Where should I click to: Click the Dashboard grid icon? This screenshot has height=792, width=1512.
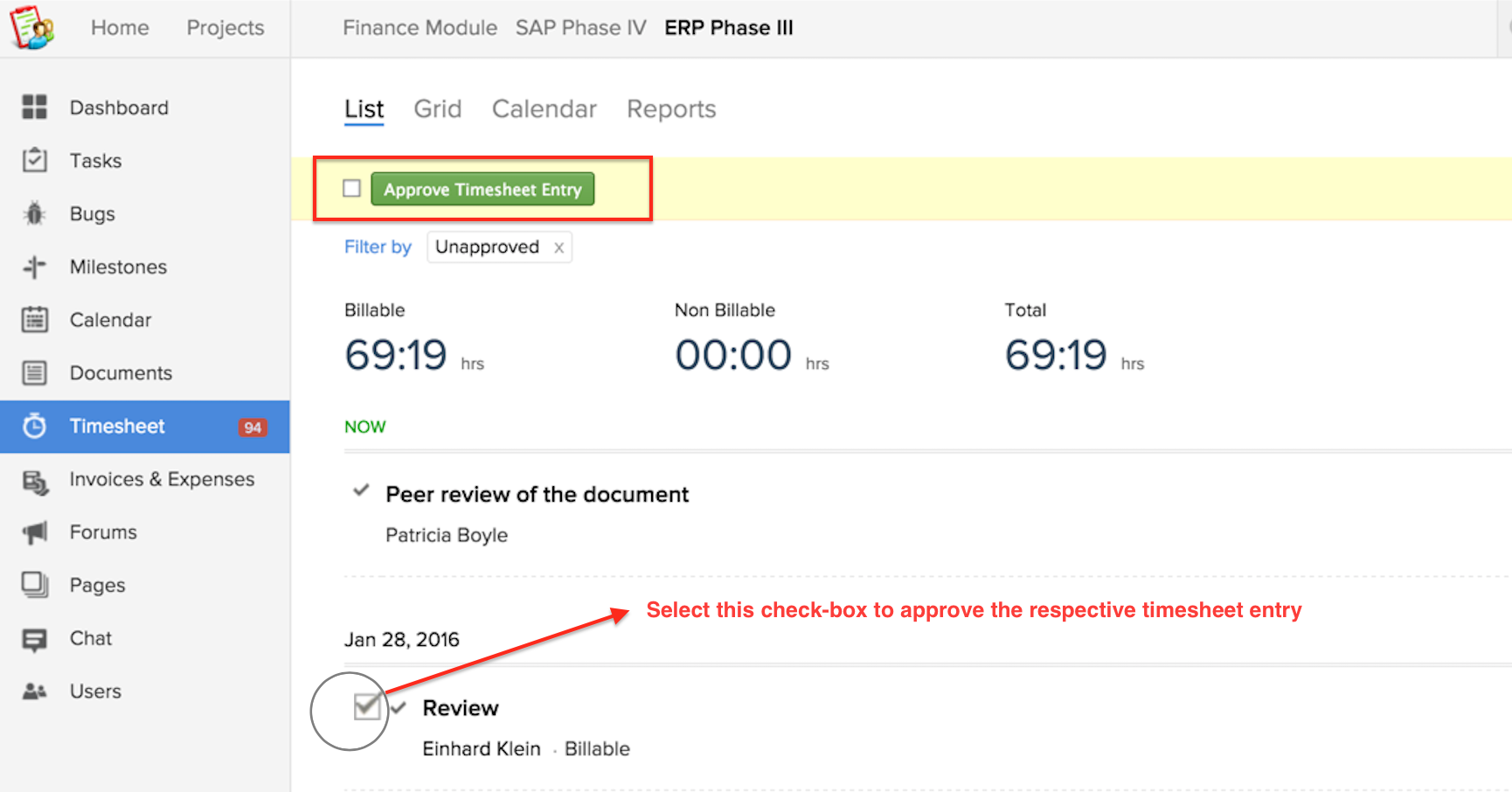tap(35, 107)
